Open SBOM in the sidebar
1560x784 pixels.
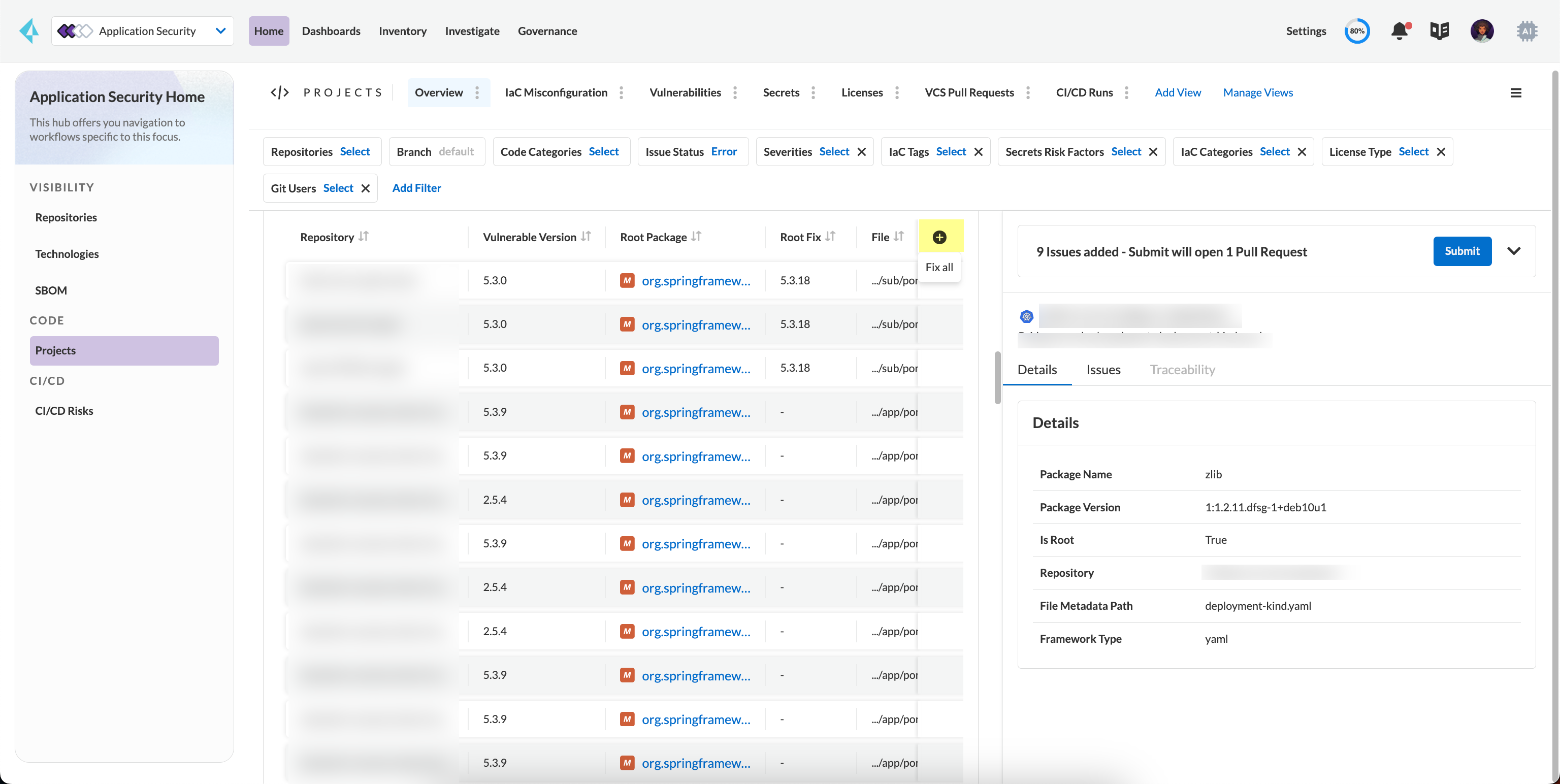(x=51, y=290)
